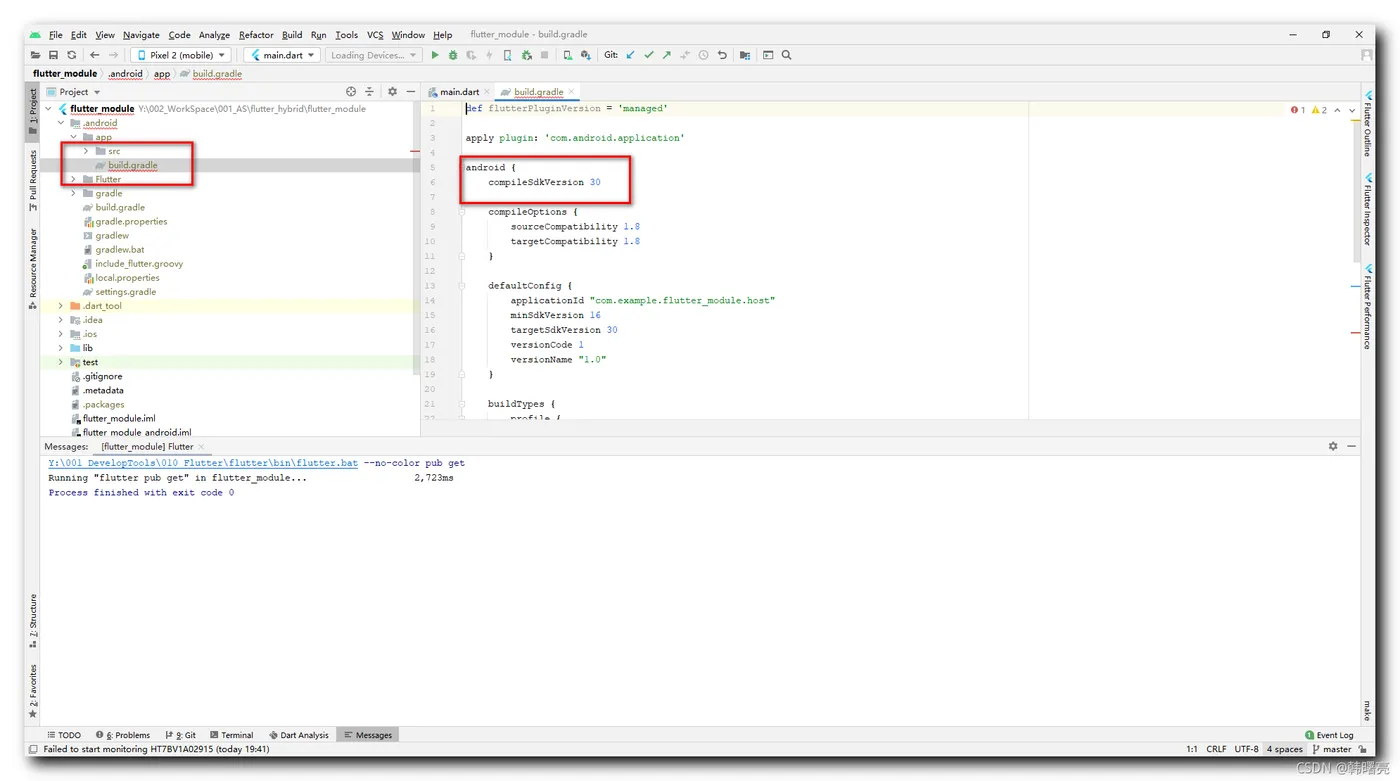Image resolution: width=1400 pixels, height=781 pixels.
Task: Open the Flutter Inspector side panel
Action: point(1368,209)
